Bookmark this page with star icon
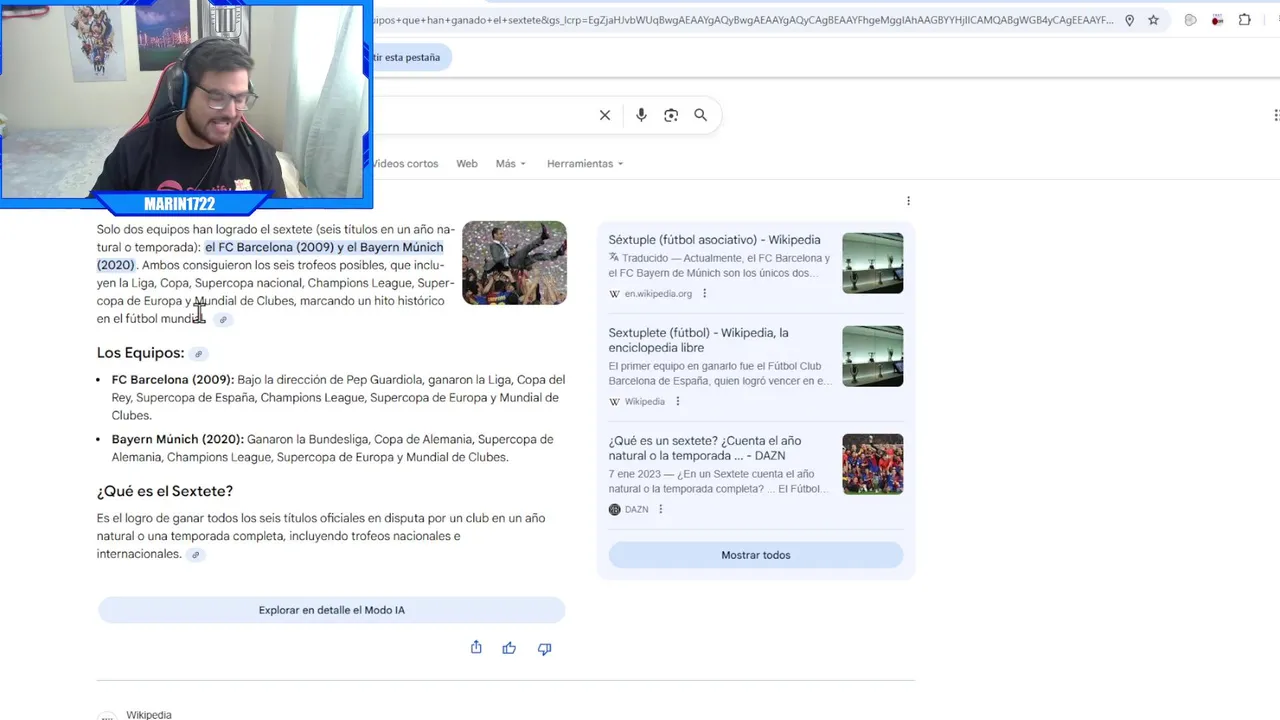1280x720 pixels. (1153, 20)
